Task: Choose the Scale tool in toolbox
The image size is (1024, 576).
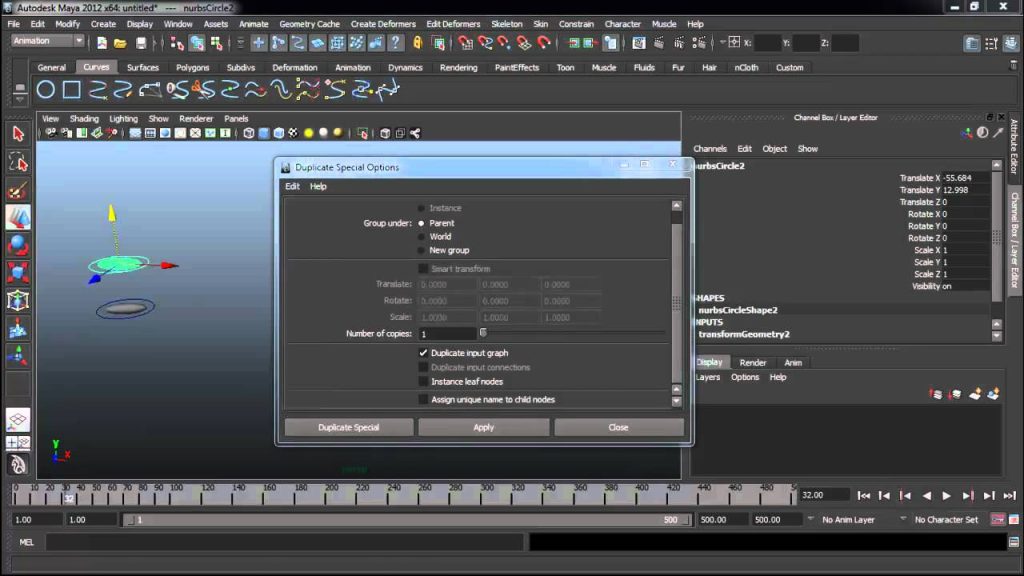Action: point(18,273)
